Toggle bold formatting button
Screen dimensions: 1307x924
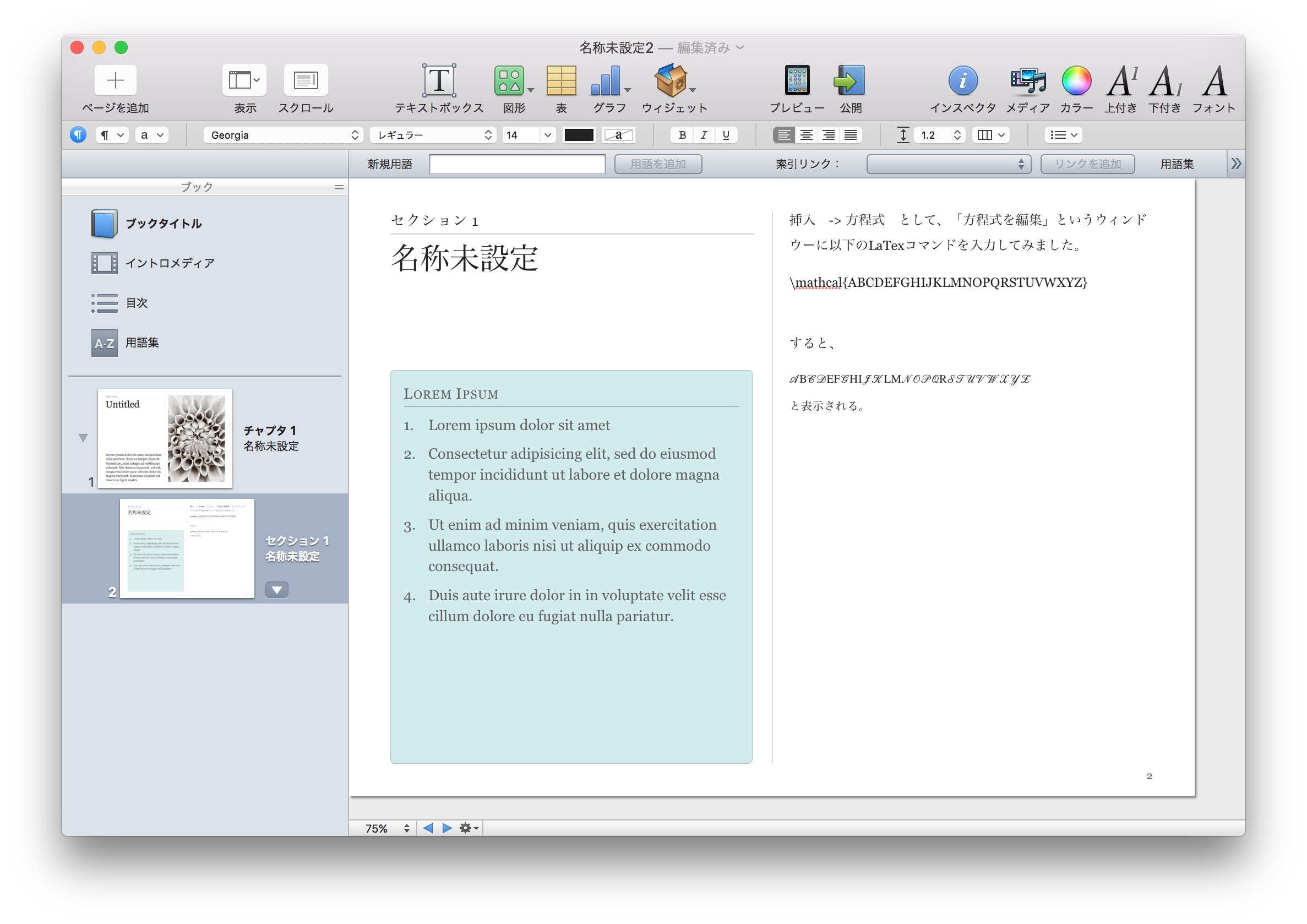[x=682, y=135]
